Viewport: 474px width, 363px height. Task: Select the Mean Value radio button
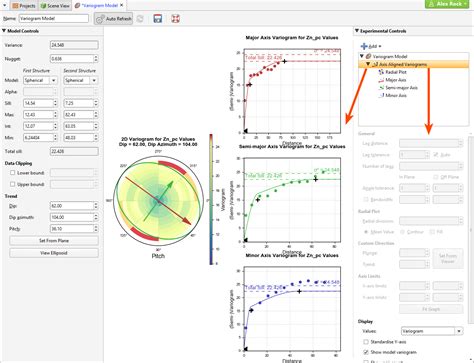pyautogui.click(x=366, y=232)
